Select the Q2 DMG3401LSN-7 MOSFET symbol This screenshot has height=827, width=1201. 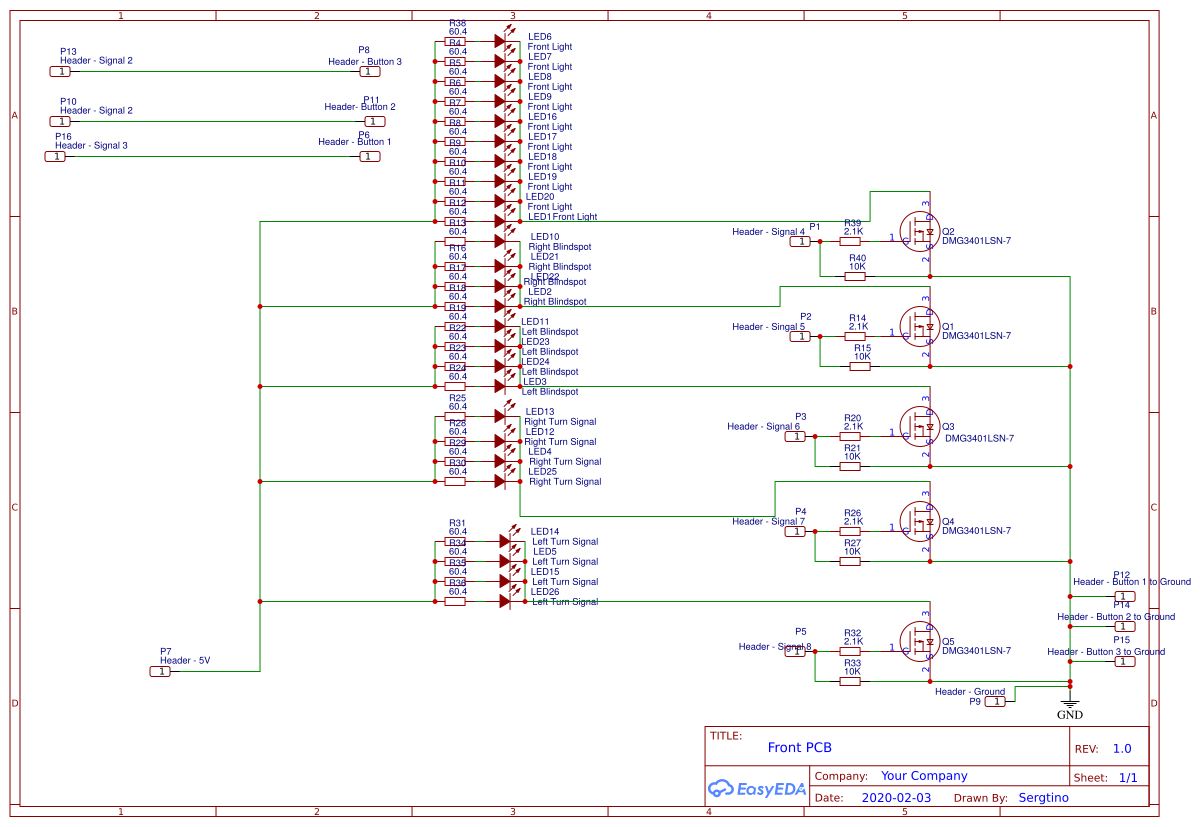[x=921, y=232]
